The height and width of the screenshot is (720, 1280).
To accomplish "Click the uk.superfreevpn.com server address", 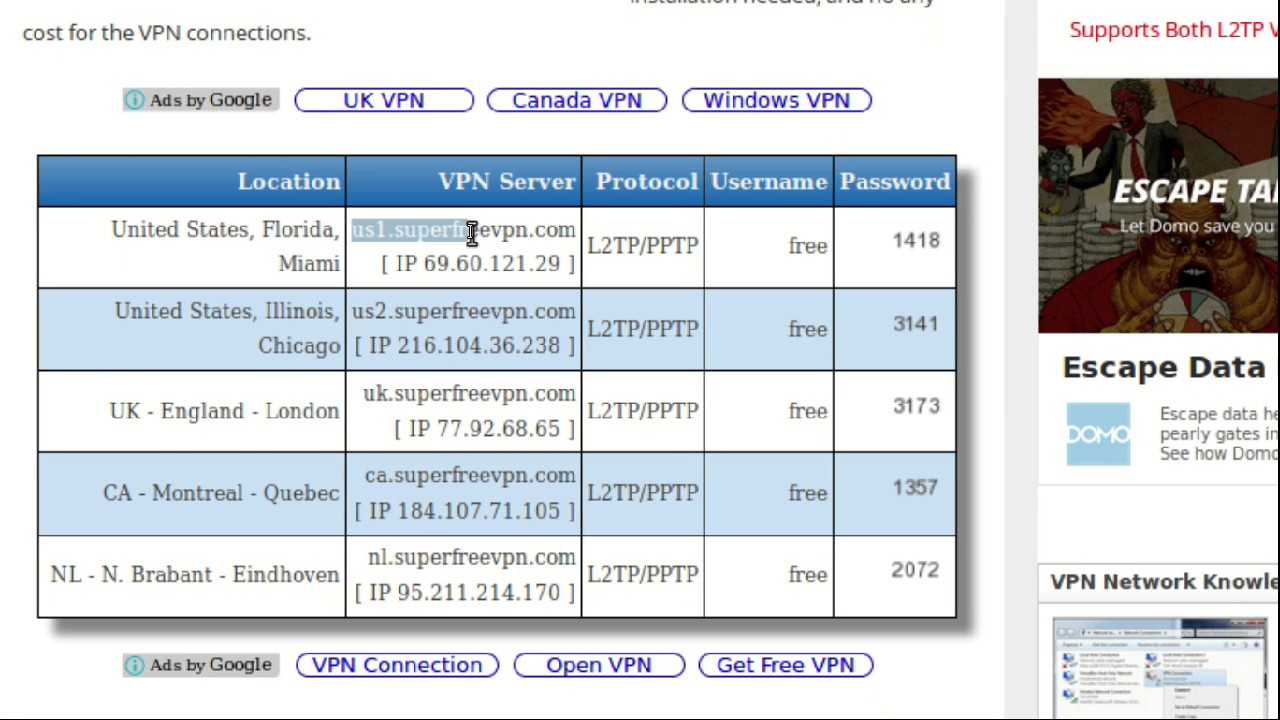I will [469, 394].
